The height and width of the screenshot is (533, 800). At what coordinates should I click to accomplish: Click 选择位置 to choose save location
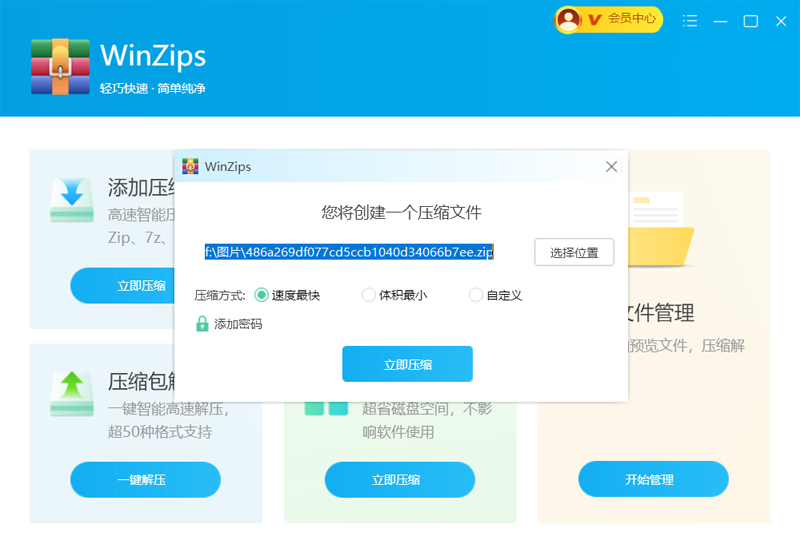574,252
